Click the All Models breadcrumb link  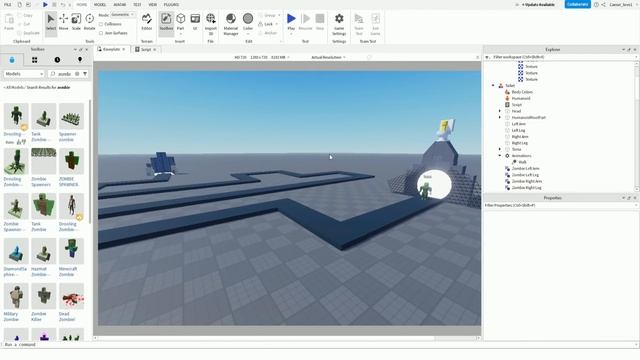tap(14, 87)
